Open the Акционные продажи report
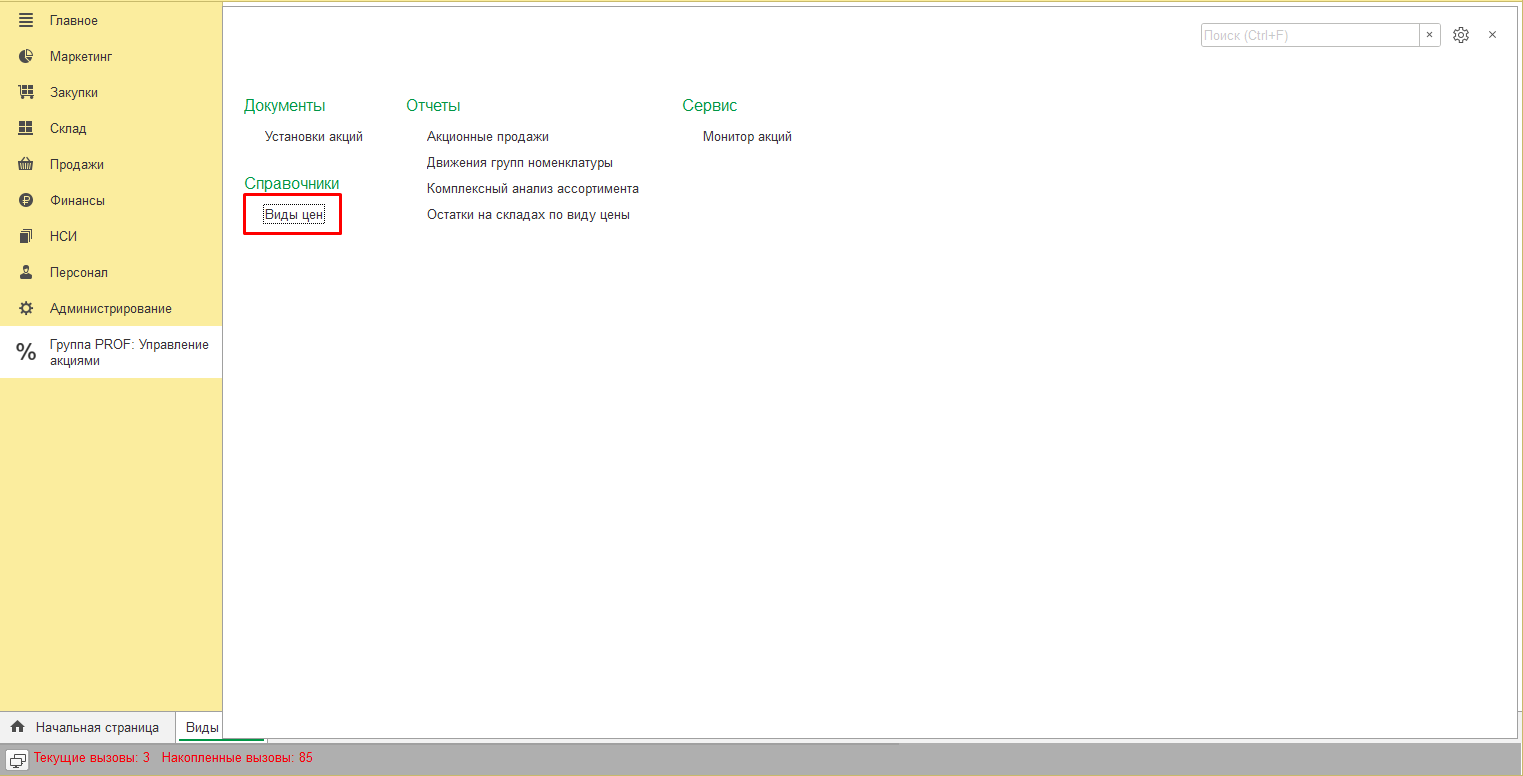 487,137
